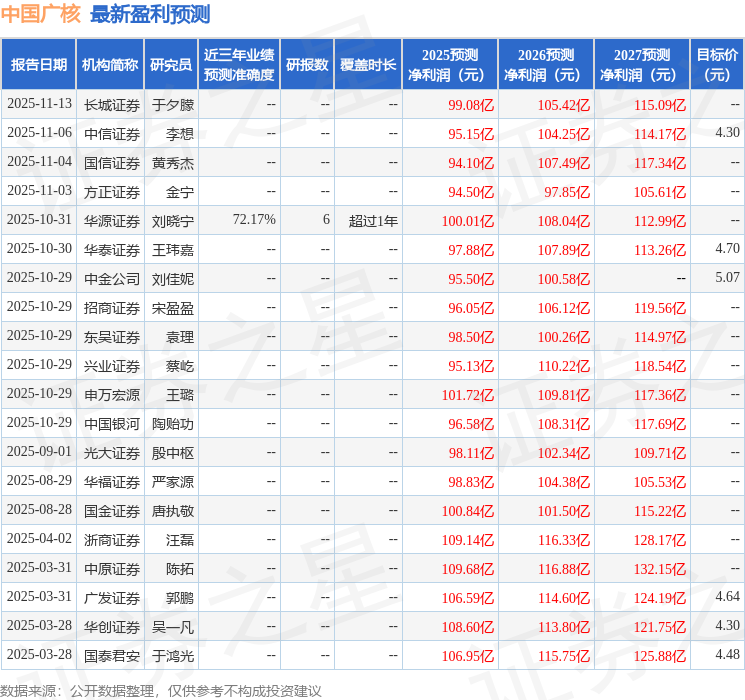Click the 2026预测净利润 column header
The height and width of the screenshot is (700, 745).
[x=546, y=65]
